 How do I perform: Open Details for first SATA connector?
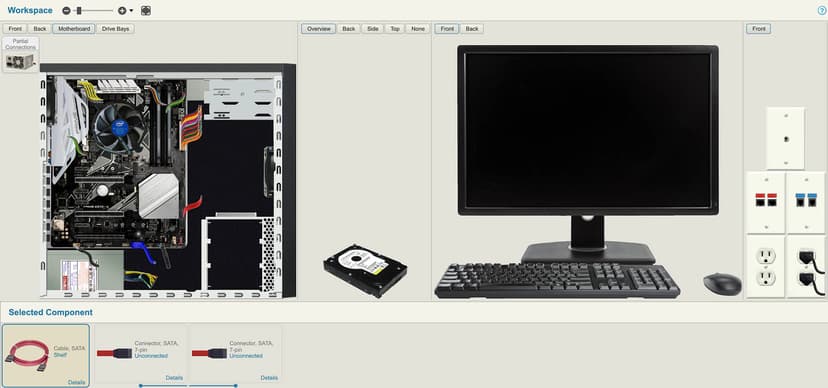coord(174,378)
